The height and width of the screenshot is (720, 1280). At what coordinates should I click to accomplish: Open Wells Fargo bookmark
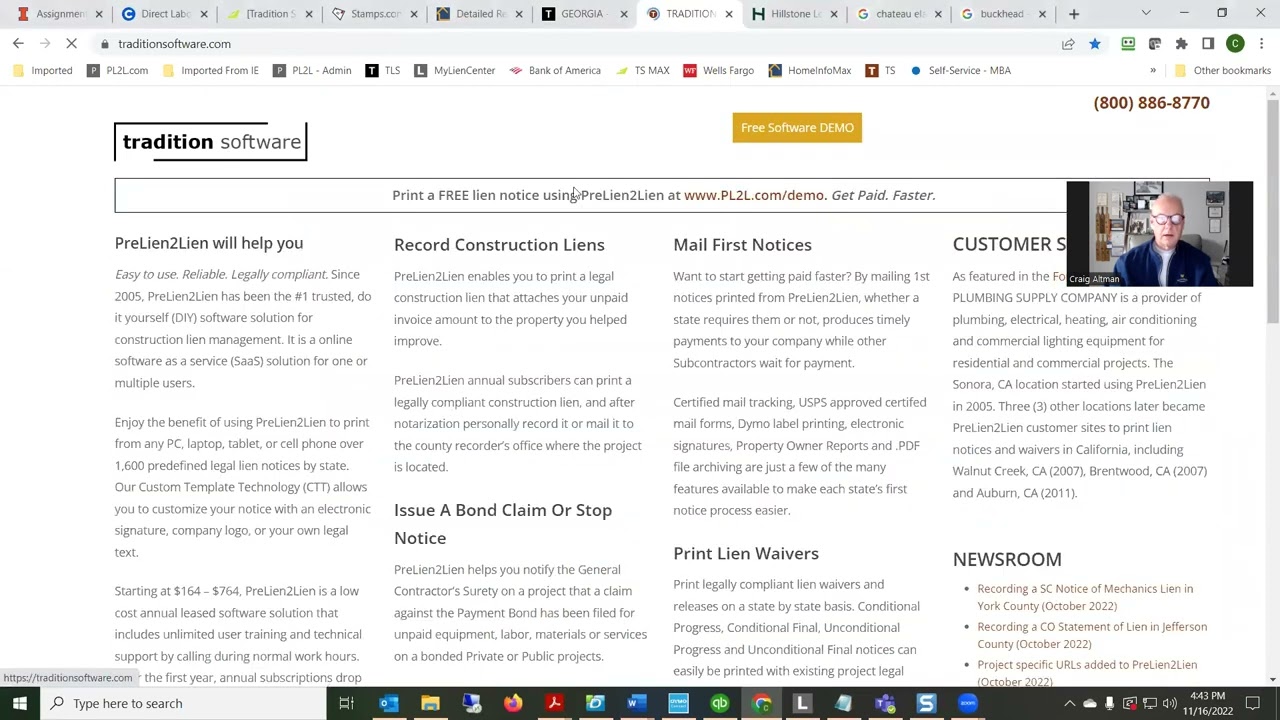718,71
